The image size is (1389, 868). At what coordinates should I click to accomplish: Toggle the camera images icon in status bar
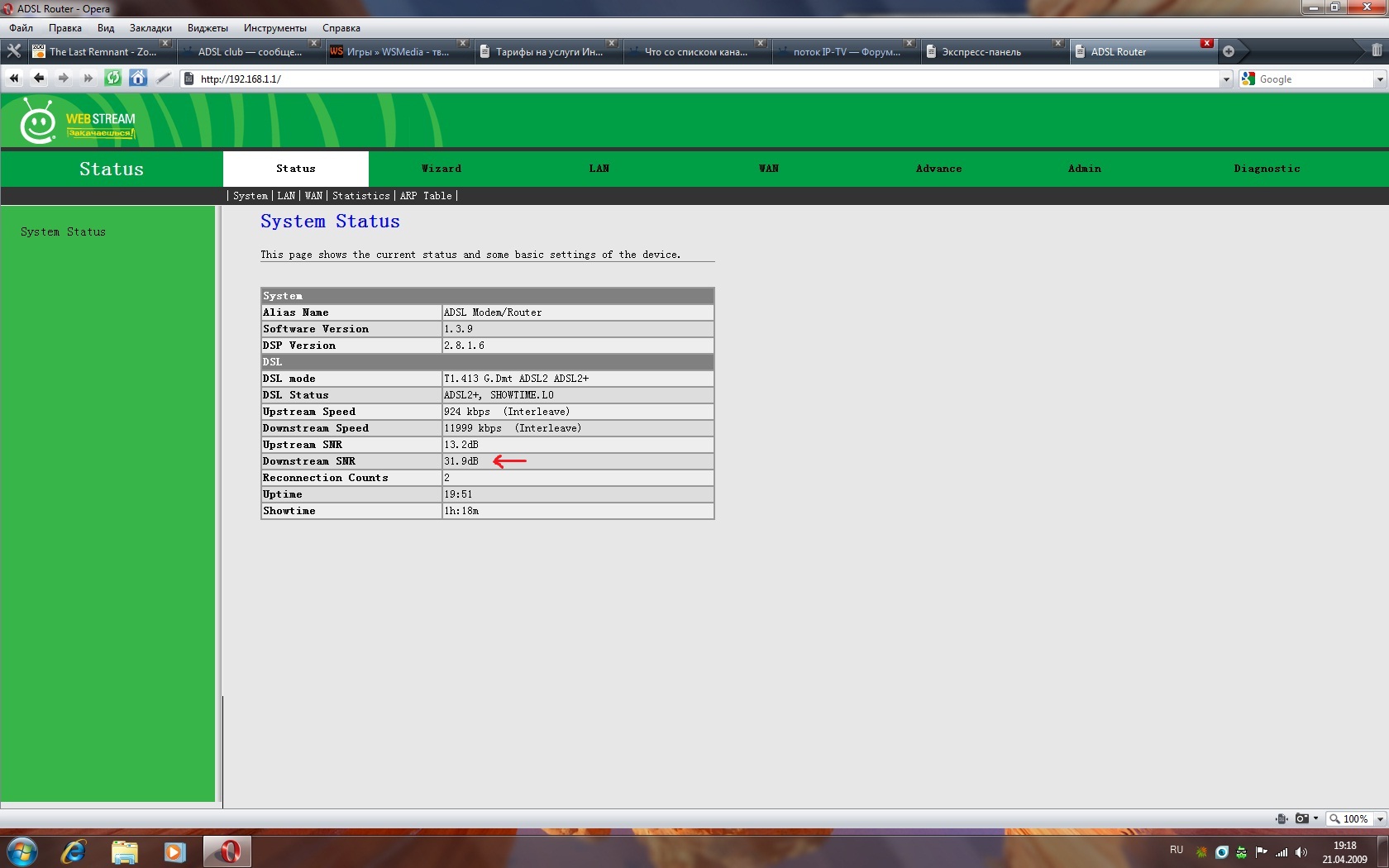(1302, 818)
